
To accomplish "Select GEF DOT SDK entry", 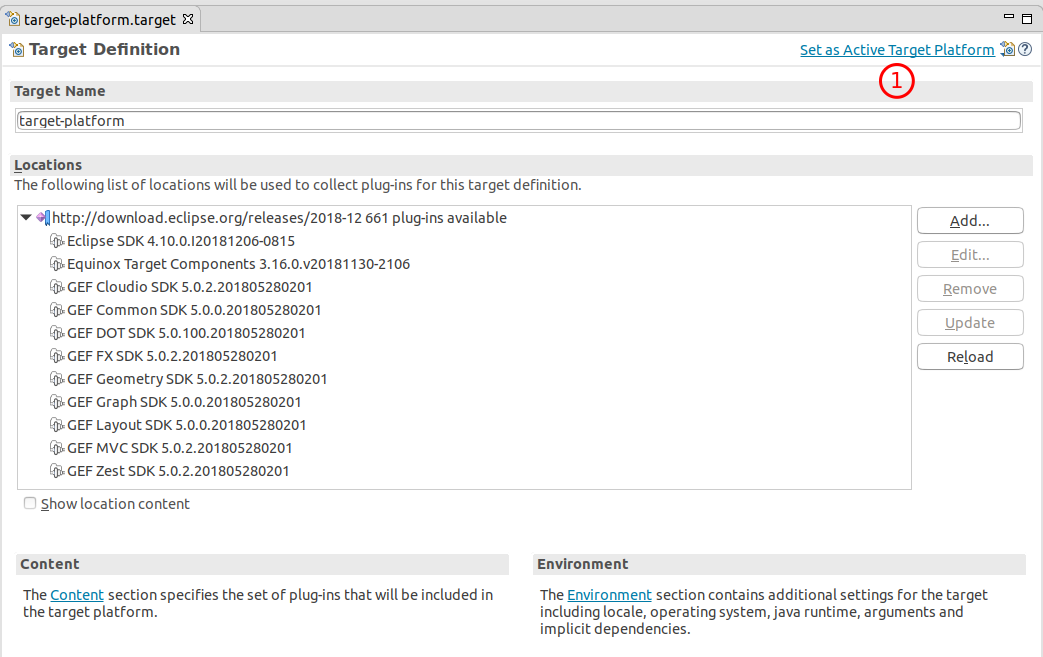I will pyautogui.click(x=186, y=333).
